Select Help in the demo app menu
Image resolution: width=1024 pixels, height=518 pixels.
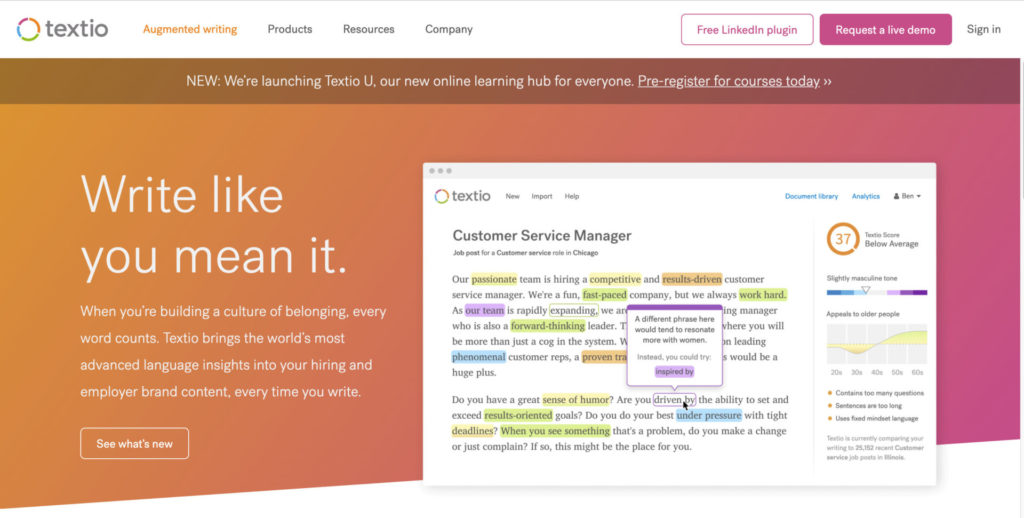(x=572, y=196)
